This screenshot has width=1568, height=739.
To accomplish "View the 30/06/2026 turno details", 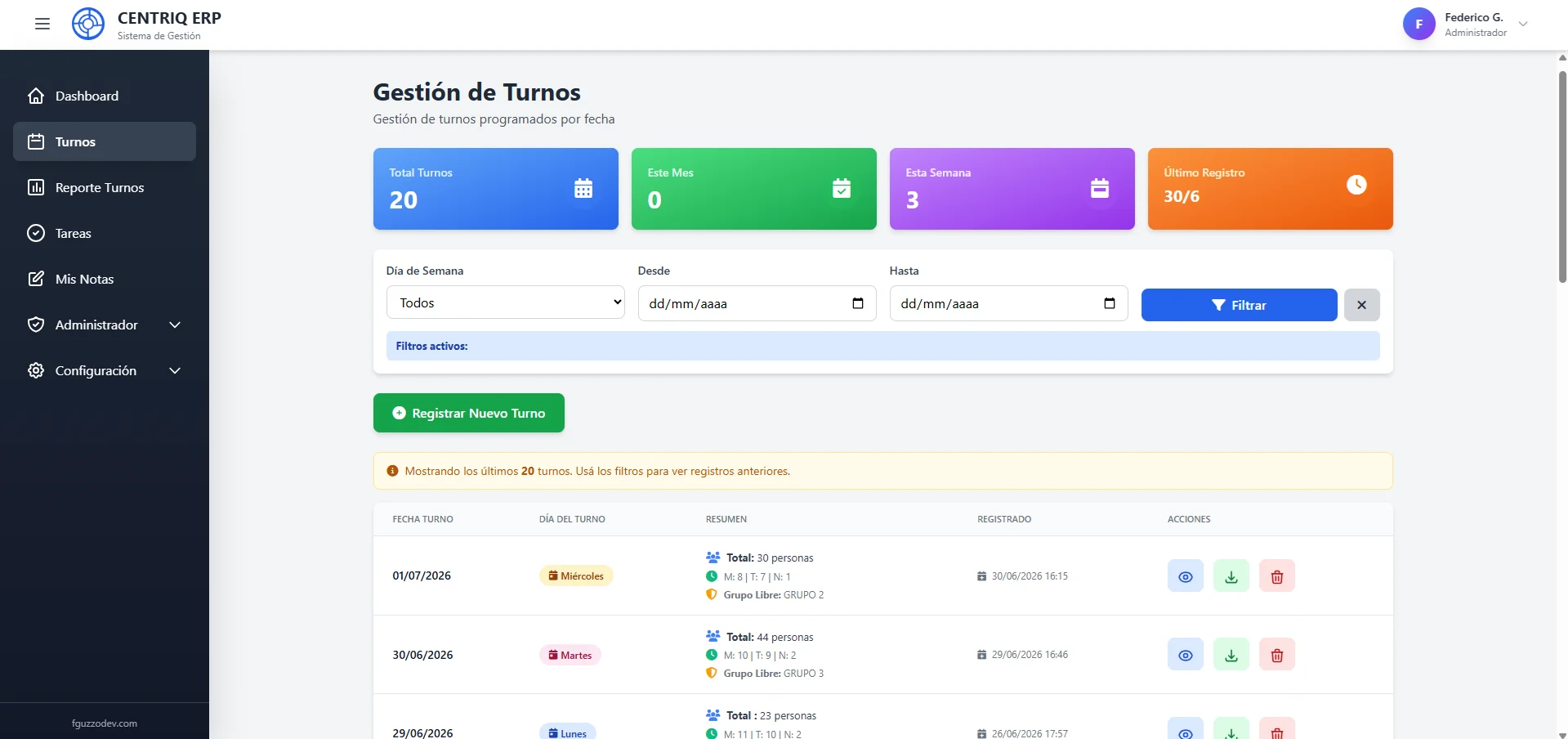I will [x=1185, y=654].
